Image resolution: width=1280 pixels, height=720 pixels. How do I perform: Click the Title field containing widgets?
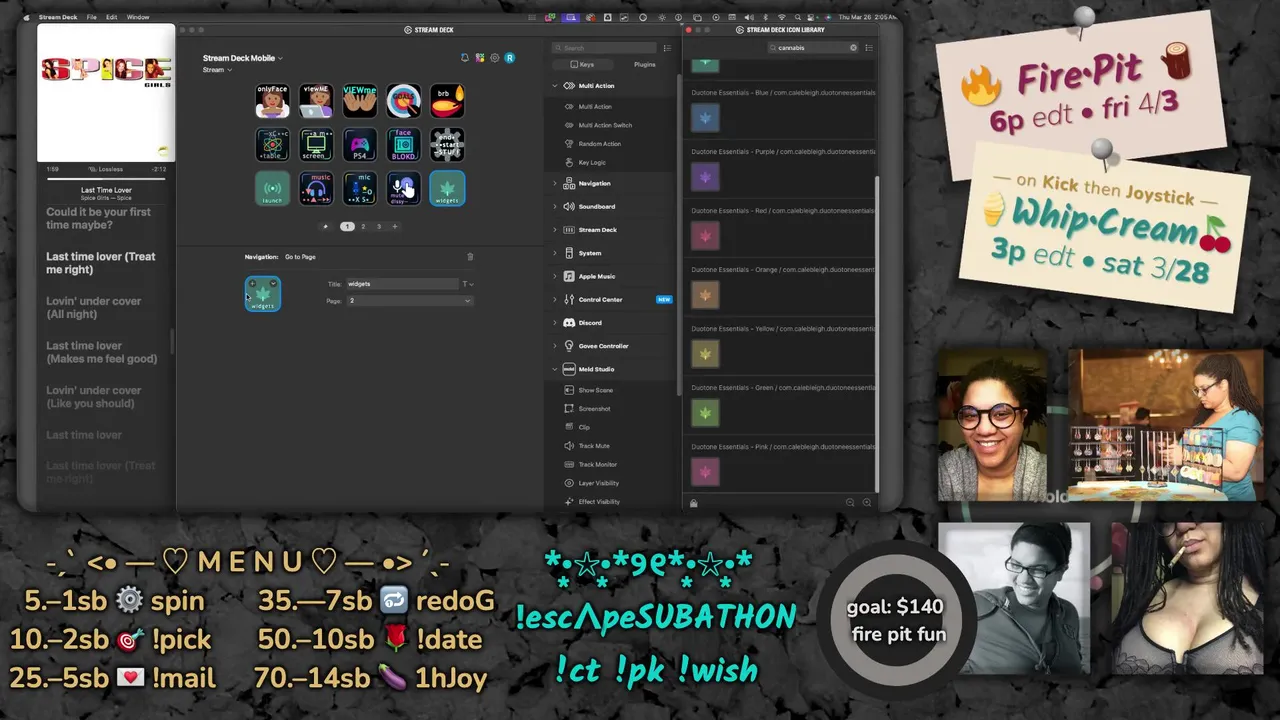(402, 284)
